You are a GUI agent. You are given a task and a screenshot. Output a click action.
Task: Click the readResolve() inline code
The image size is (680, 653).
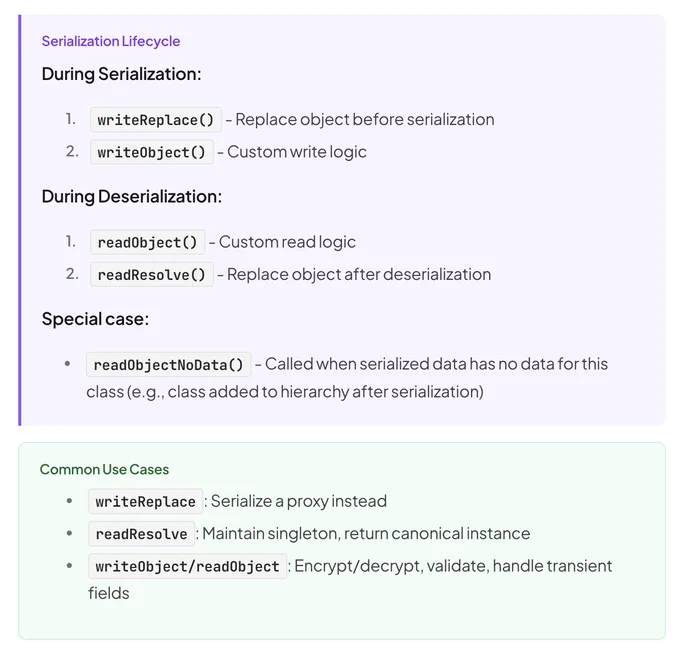[x=152, y=274]
